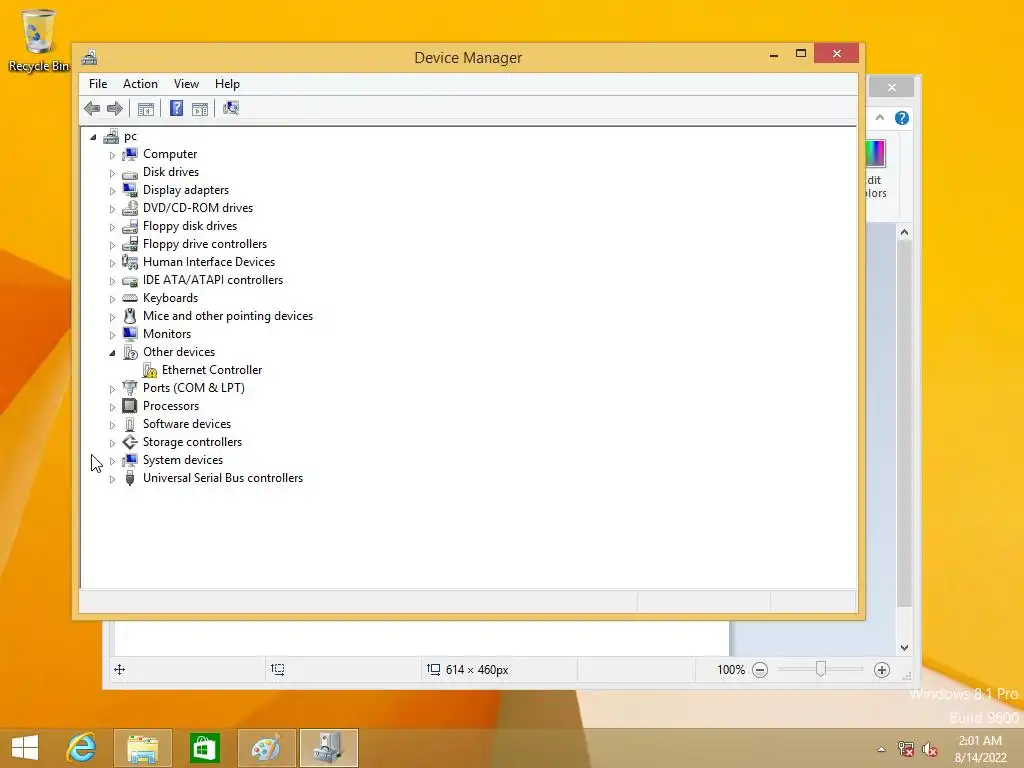This screenshot has height=768, width=1024.
Task: Open the View menu
Action: pyautogui.click(x=186, y=84)
